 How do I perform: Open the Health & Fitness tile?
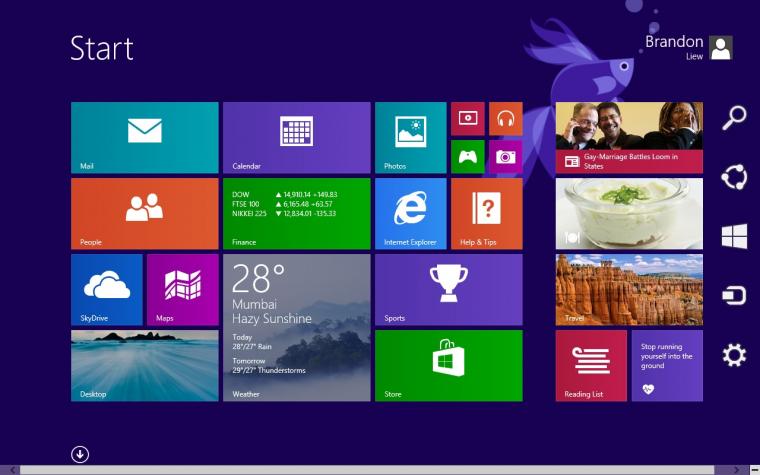tap(667, 365)
